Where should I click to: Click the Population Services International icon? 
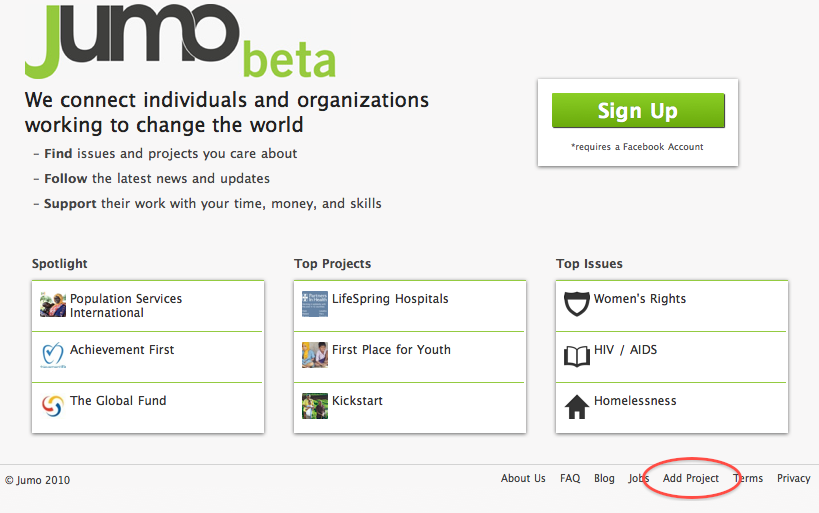pyautogui.click(x=53, y=305)
